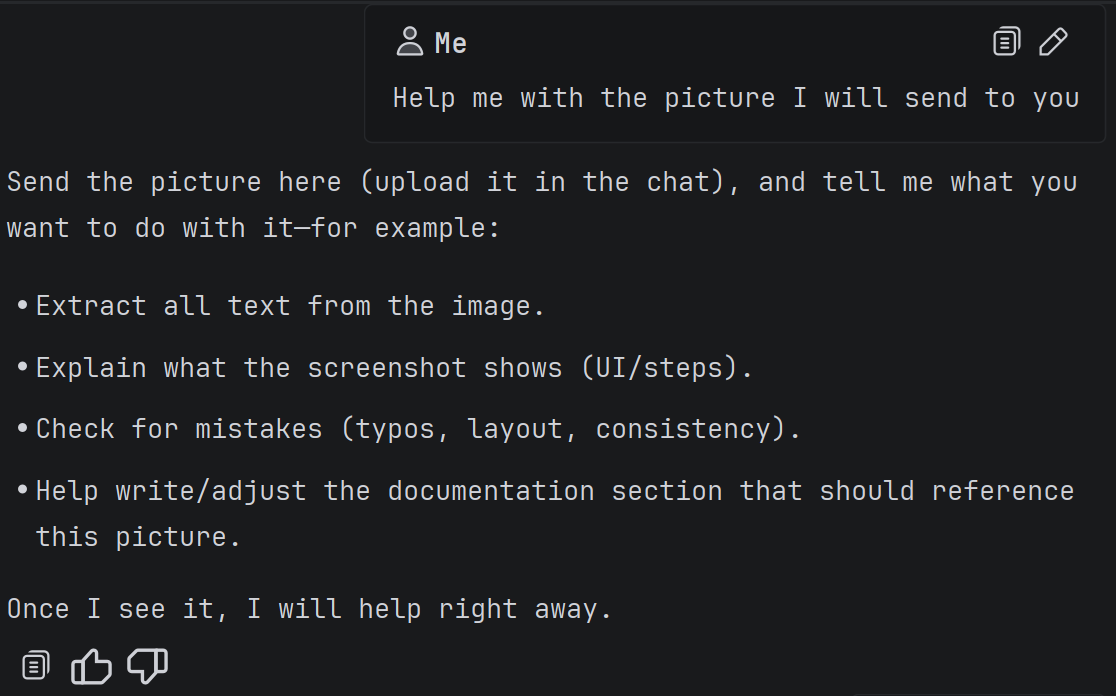Click the bullet dot before "Extract all text"
This screenshot has width=1116, height=696.
click(22, 306)
